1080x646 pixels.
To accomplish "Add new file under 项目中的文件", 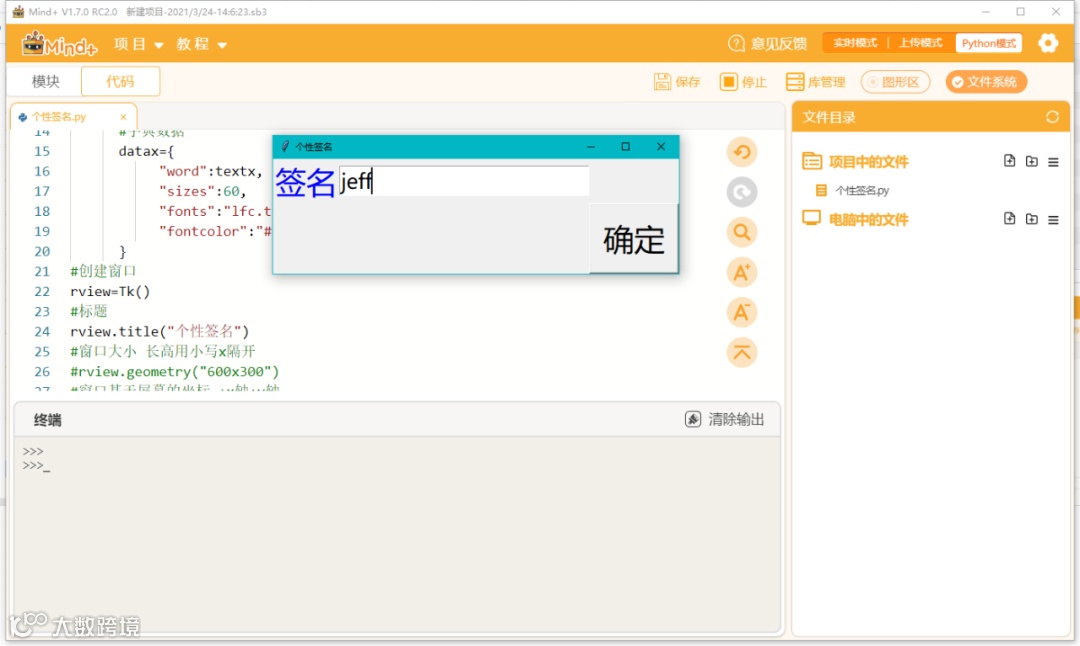I will [1009, 161].
